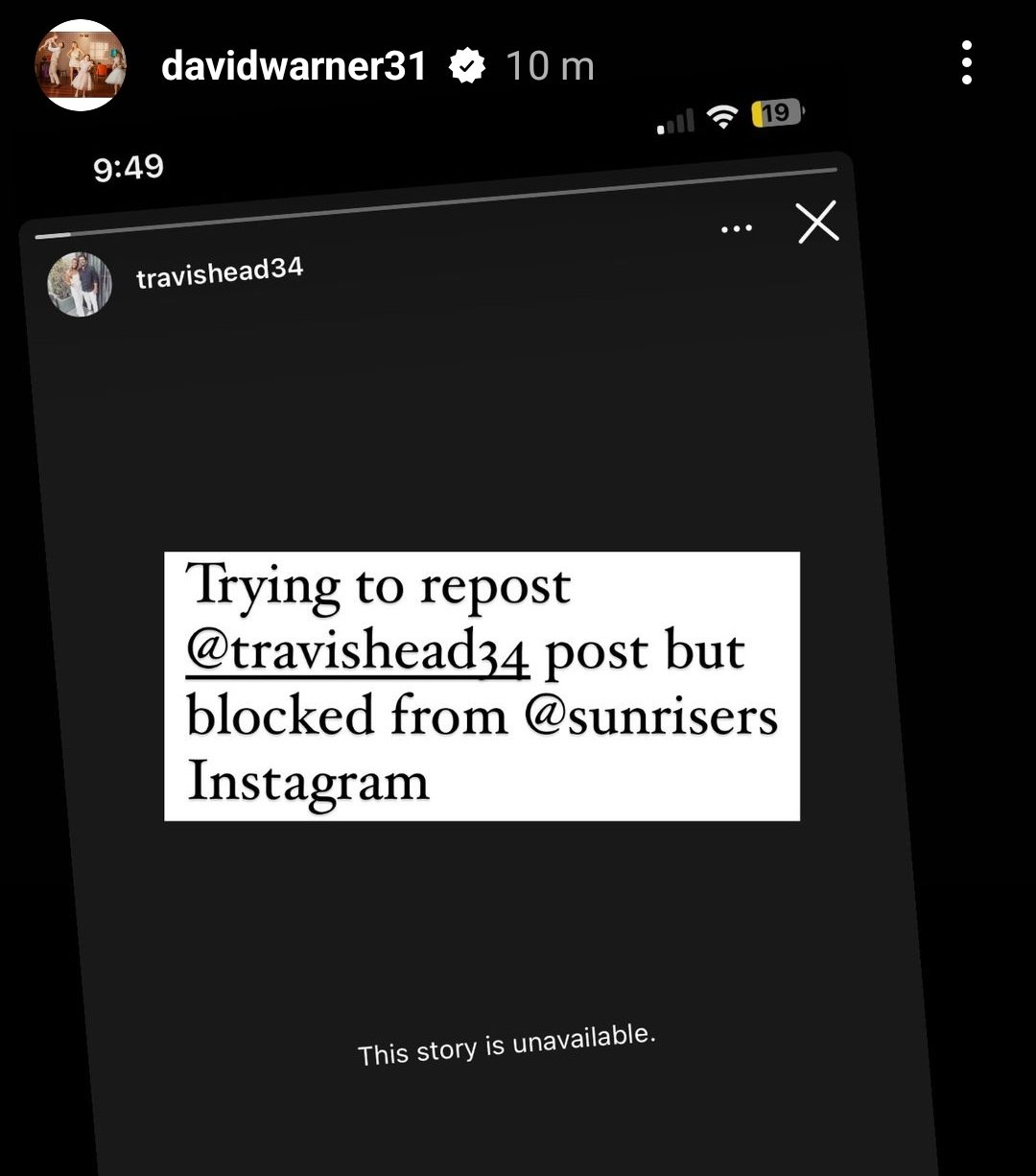Tap the verified badge beside davidwarner31
This screenshot has width=1036, height=1176.
pyautogui.click(x=467, y=66)
